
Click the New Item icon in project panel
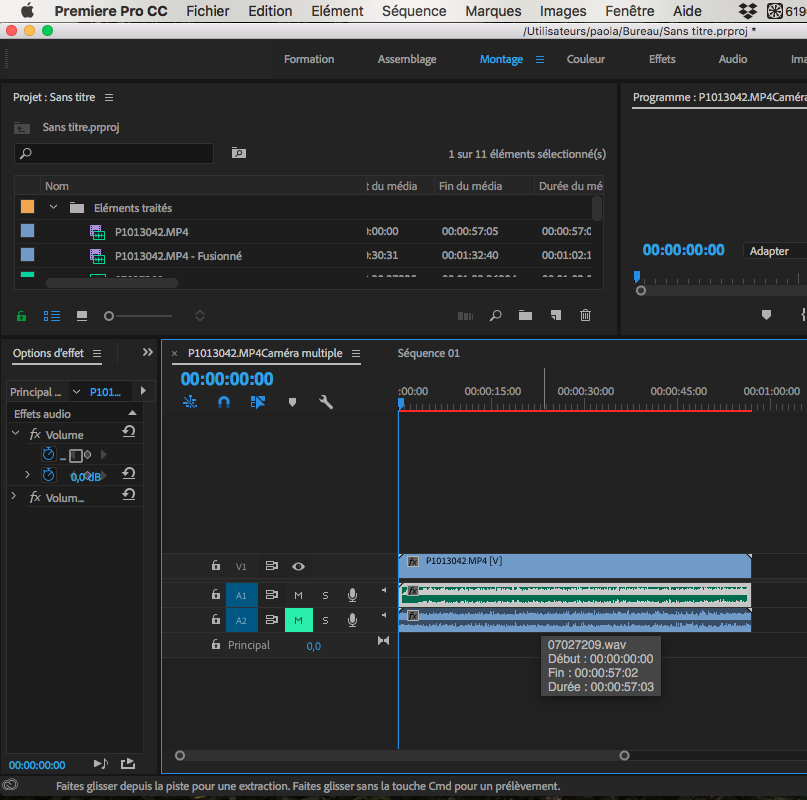tap(556, 315)
